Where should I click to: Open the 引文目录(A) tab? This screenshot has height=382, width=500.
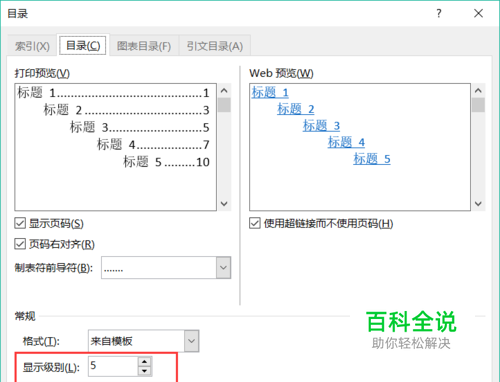click(215, 46)
